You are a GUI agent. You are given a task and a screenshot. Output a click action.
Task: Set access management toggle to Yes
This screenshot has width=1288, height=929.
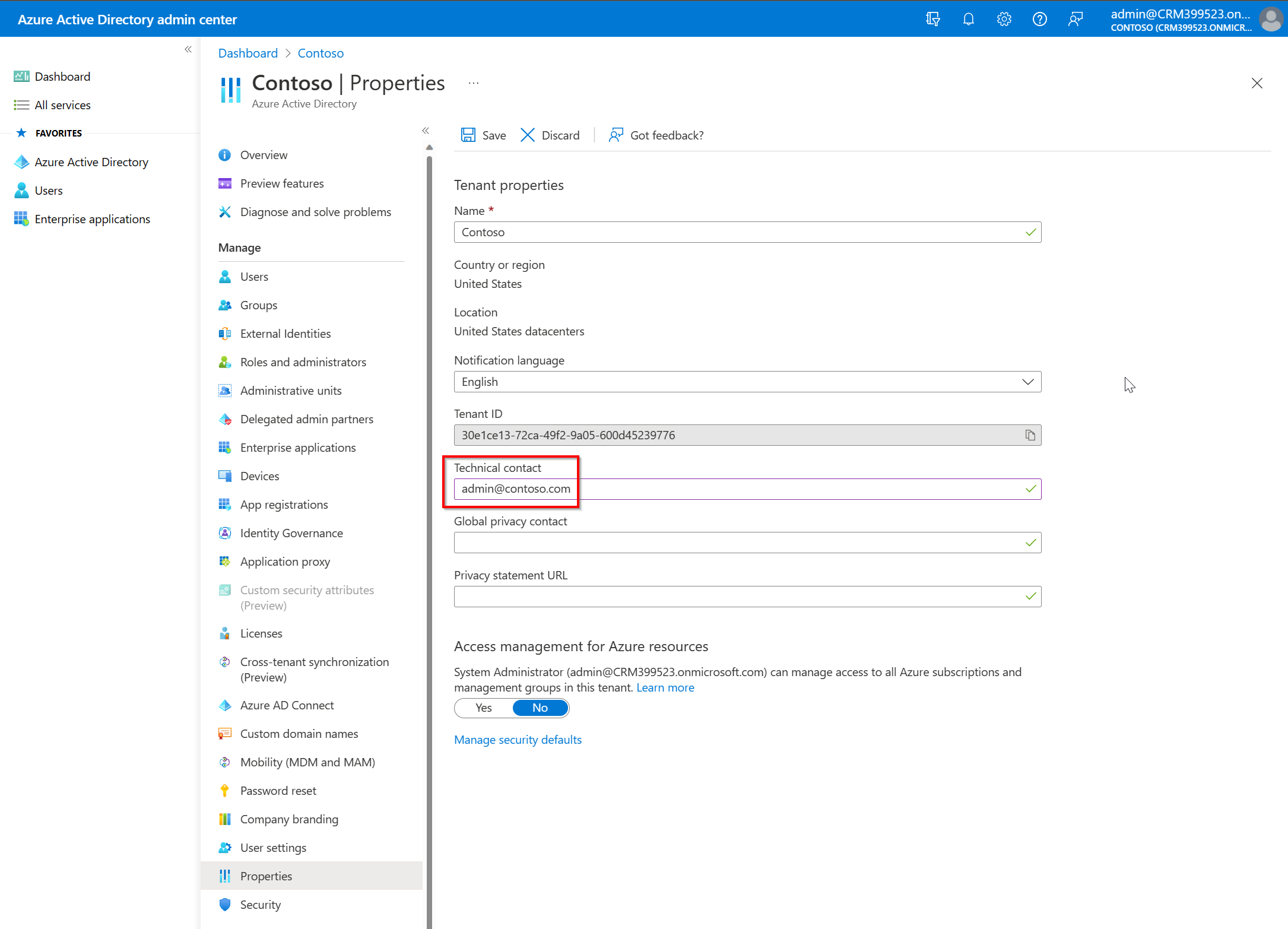click(483, 708)
